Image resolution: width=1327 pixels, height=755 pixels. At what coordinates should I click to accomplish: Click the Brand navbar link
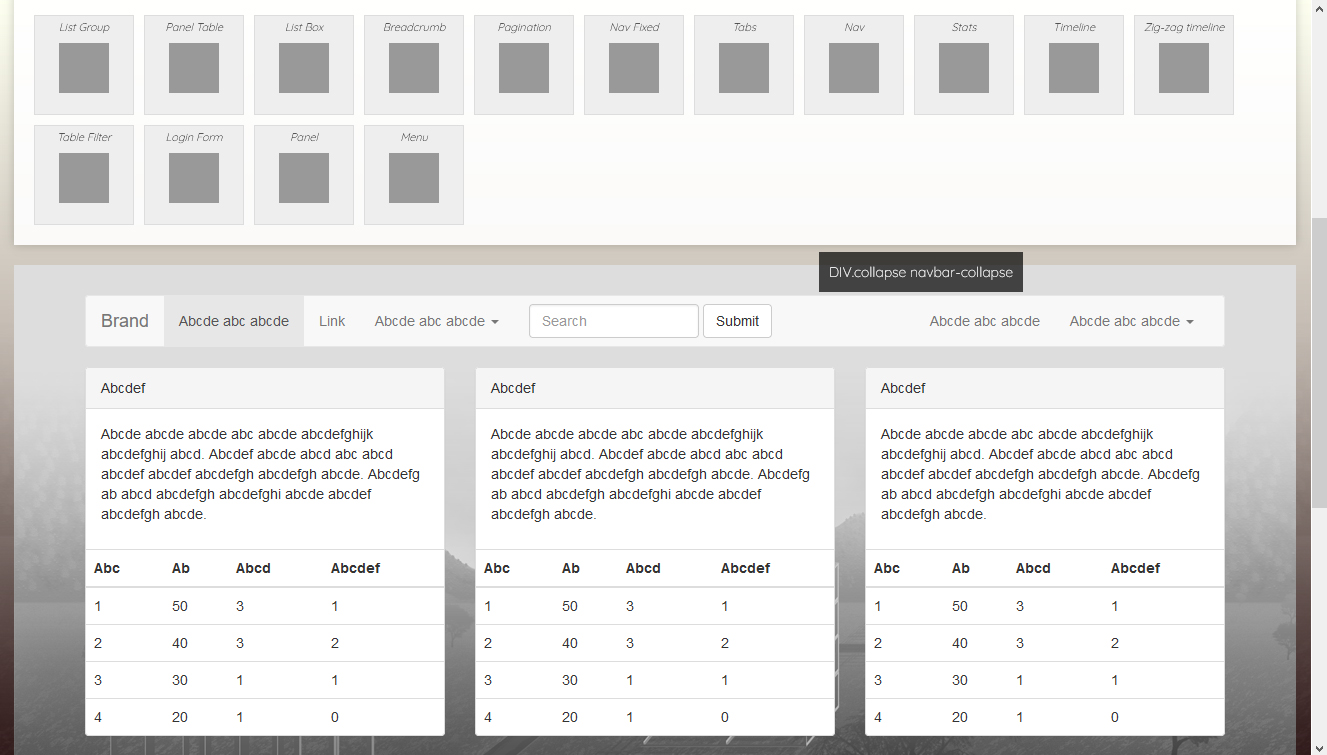125,321
